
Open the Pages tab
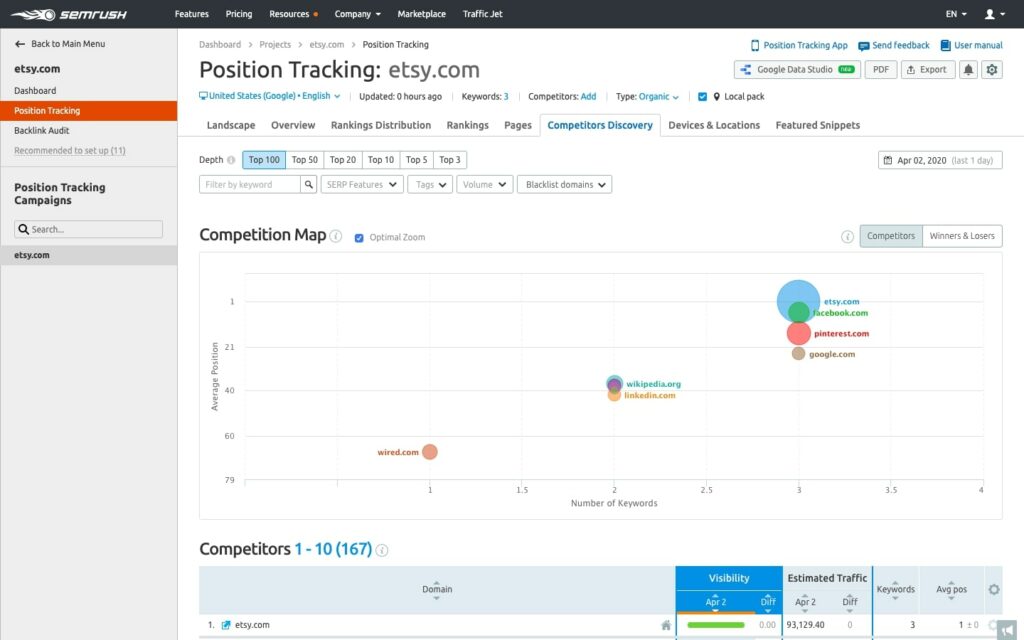click(x=518, y=125)
